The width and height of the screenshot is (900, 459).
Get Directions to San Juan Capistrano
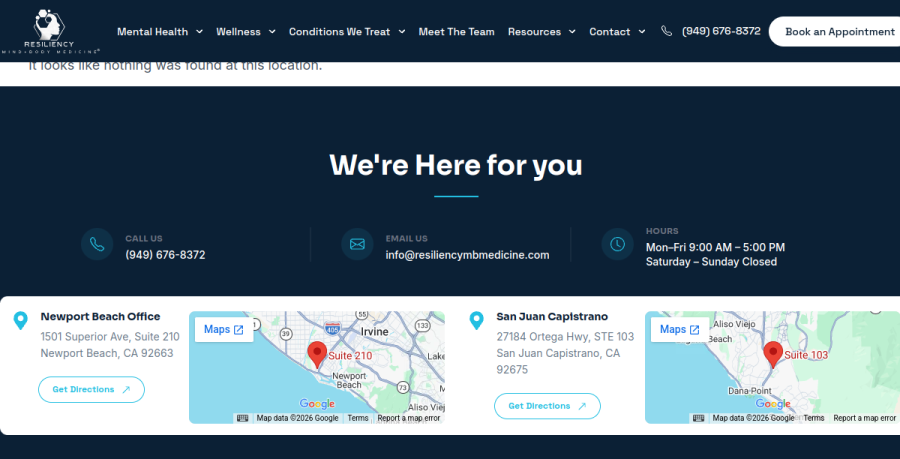tap(547, 406)
